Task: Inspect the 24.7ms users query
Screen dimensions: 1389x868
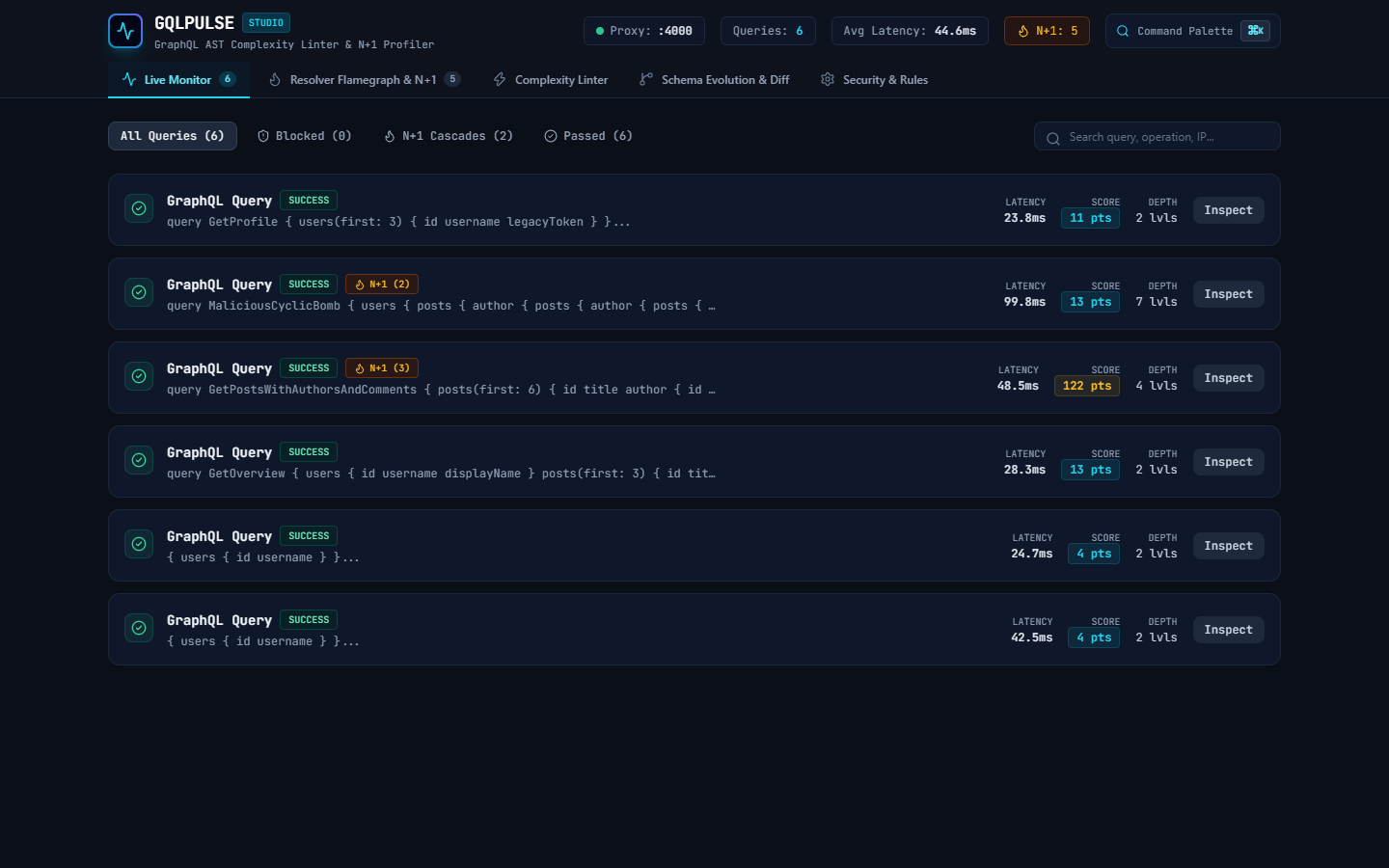Action: coord(1228,546)
